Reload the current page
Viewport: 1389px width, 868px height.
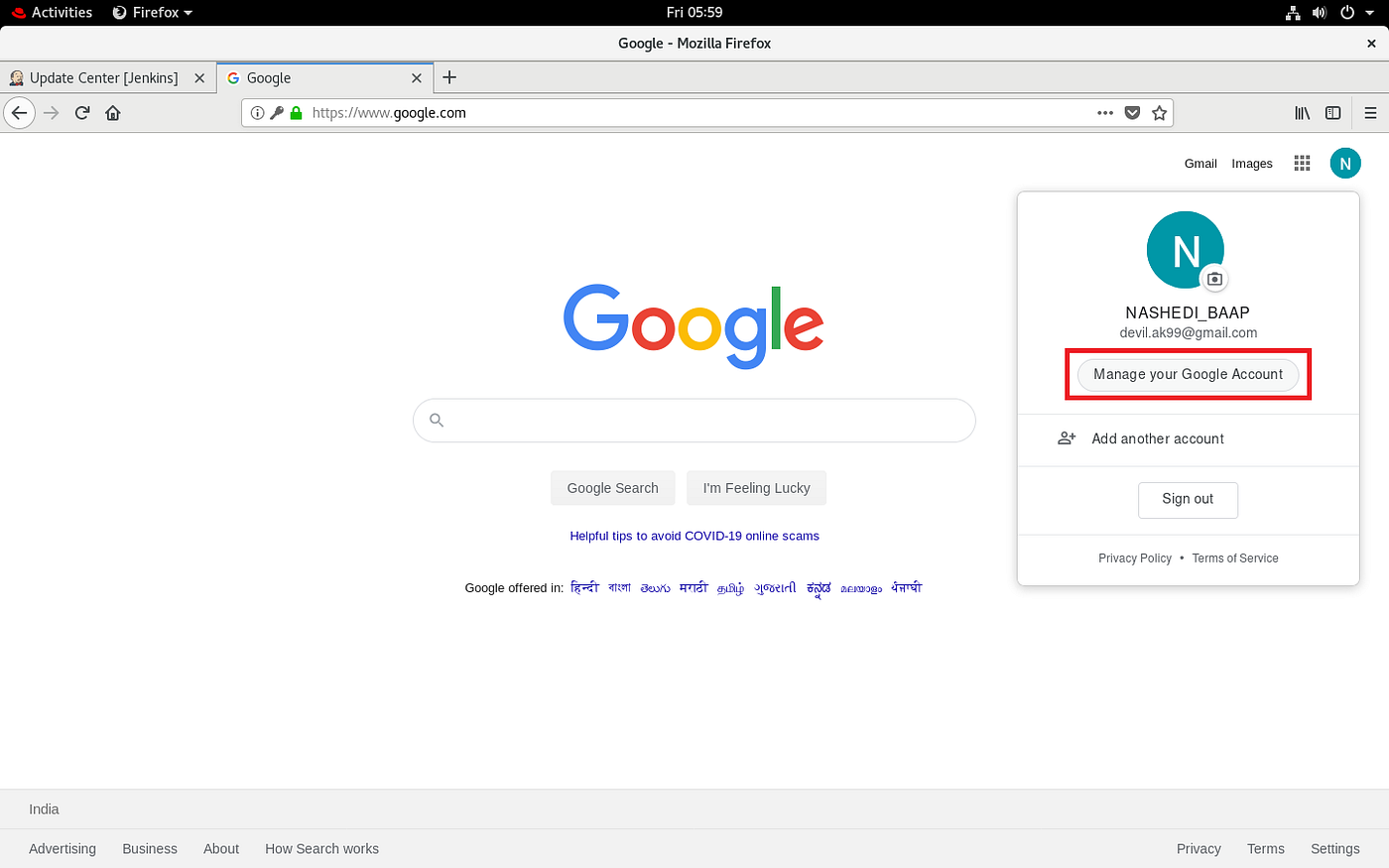pos(82,113)
